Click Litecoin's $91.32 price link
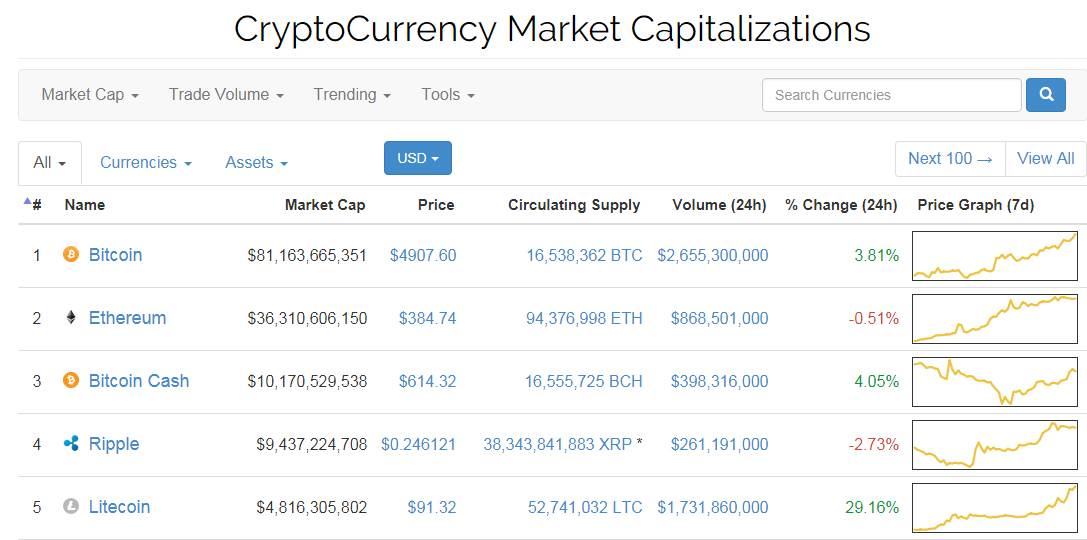This screenshot has width=1087, height=540. click(431, 507)
